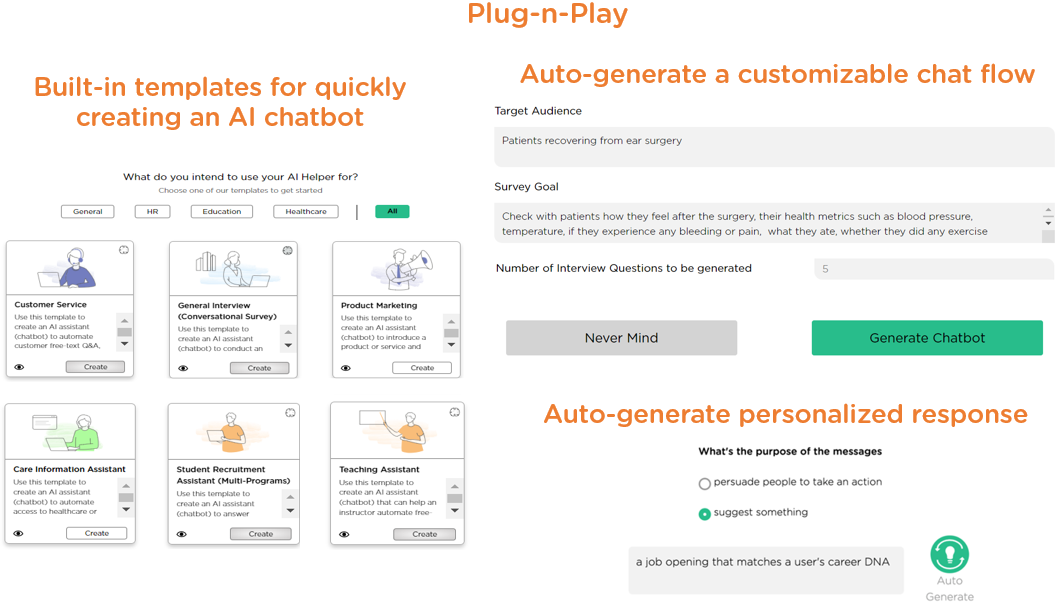Click the Customer Service illustration thumbnail
This screenshot has width=1063, height=609.
(70, 268)
